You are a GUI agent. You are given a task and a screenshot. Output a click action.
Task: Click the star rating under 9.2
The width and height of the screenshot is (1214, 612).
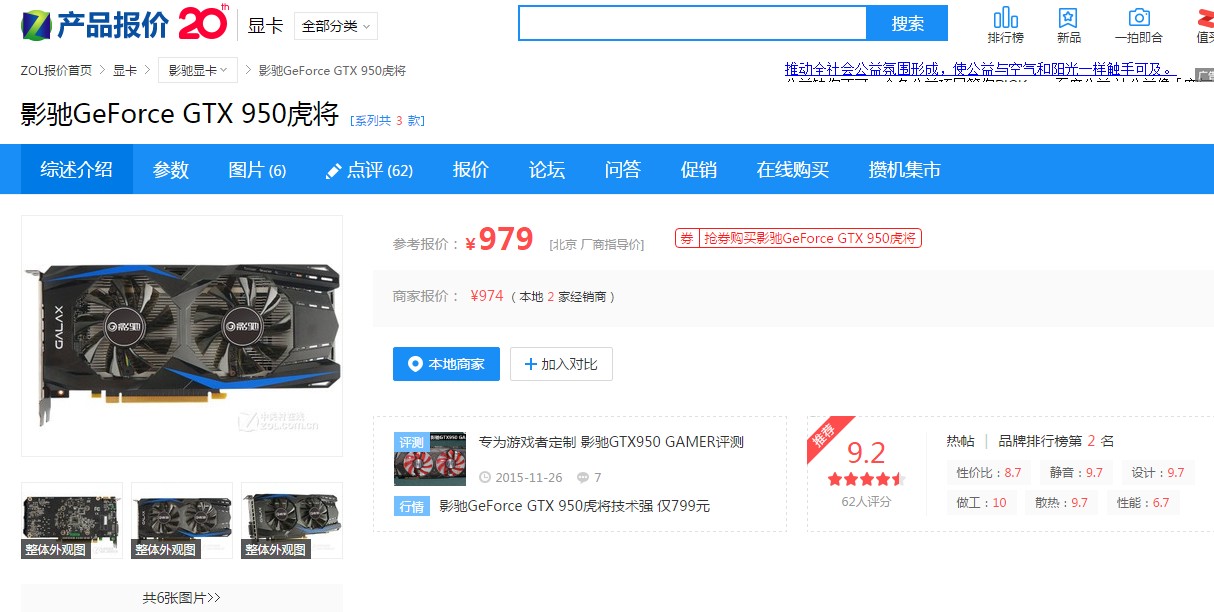[x=866, y=479]
